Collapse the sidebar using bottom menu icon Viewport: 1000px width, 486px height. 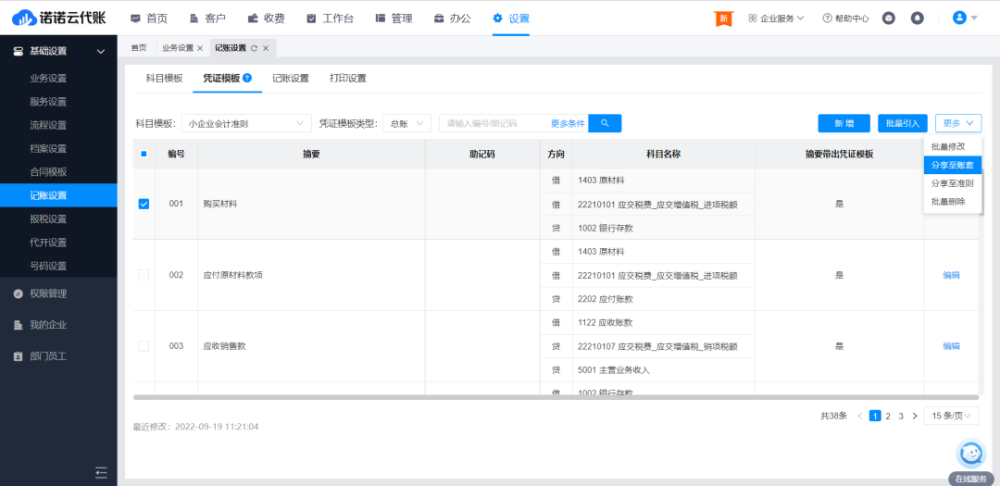(x=101, y=472)
